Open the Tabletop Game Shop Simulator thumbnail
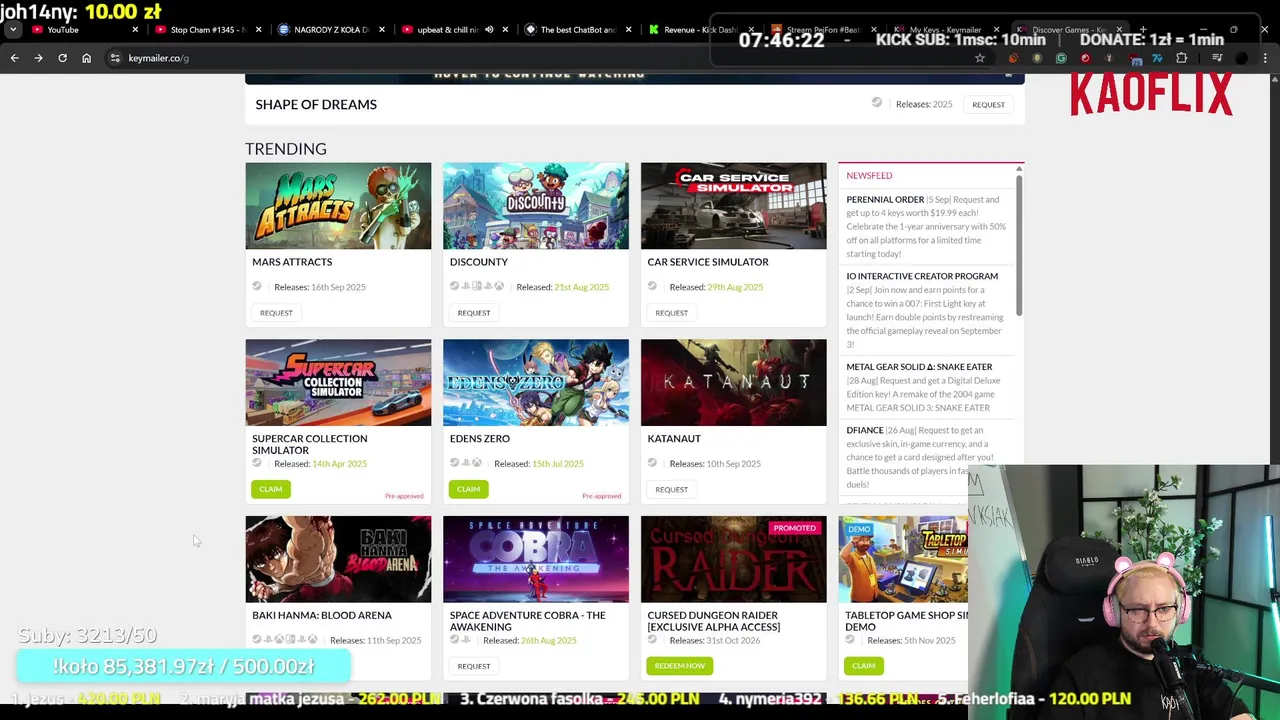This screenshot has width=1280, height=720. pos(903,560)
